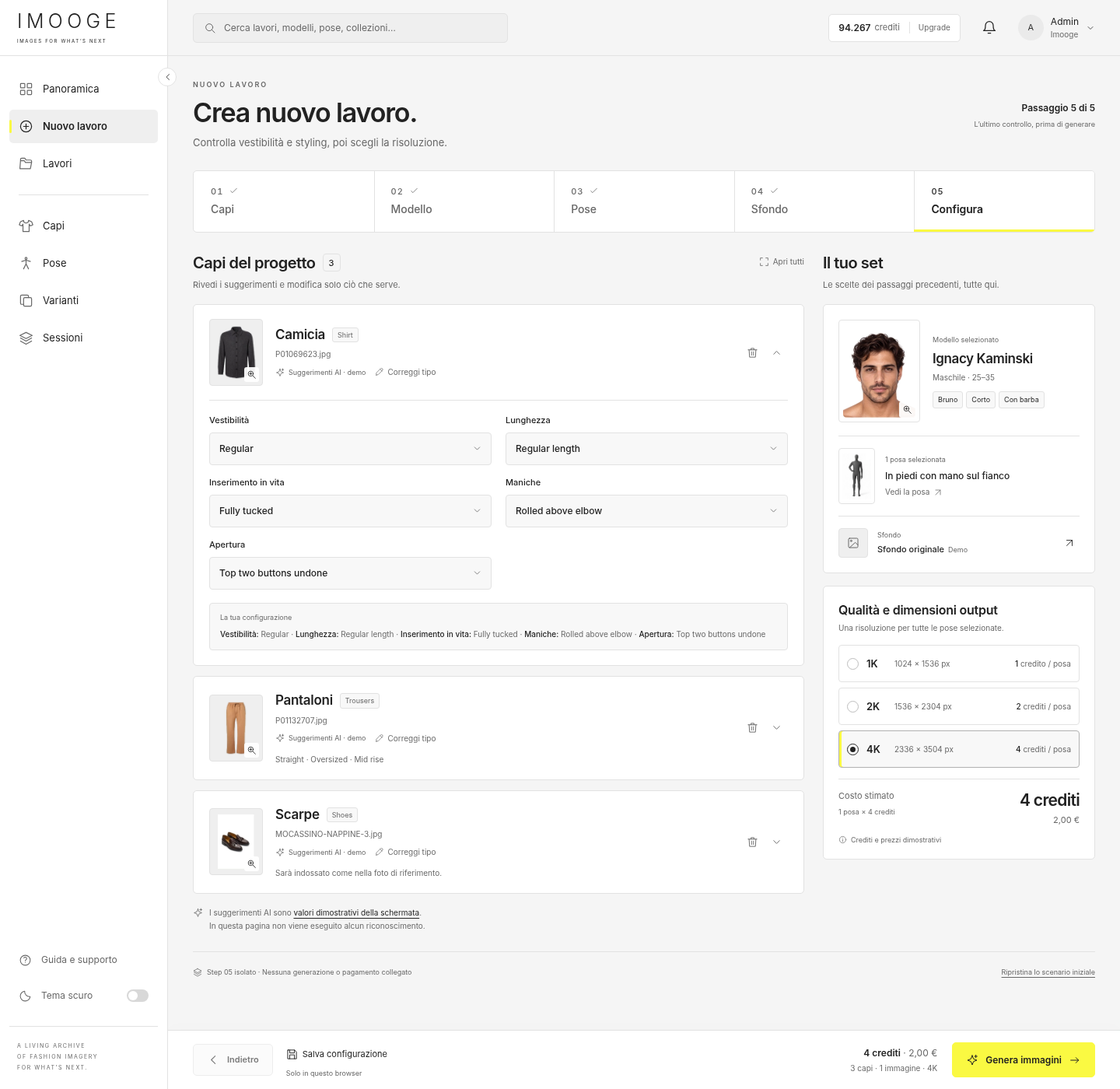1120x1089 pixels.
Task: Collapse the sidebar with the chevron button
Action: coord(167,77)
